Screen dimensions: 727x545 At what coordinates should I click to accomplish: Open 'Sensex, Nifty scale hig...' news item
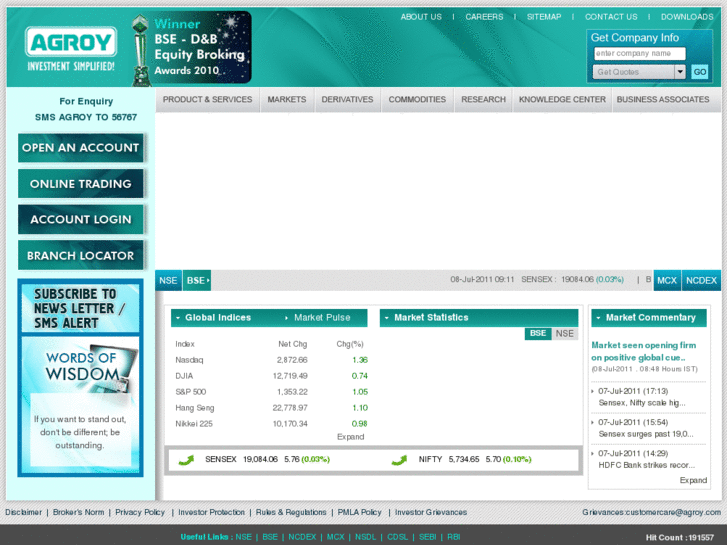tap(642, 403)
